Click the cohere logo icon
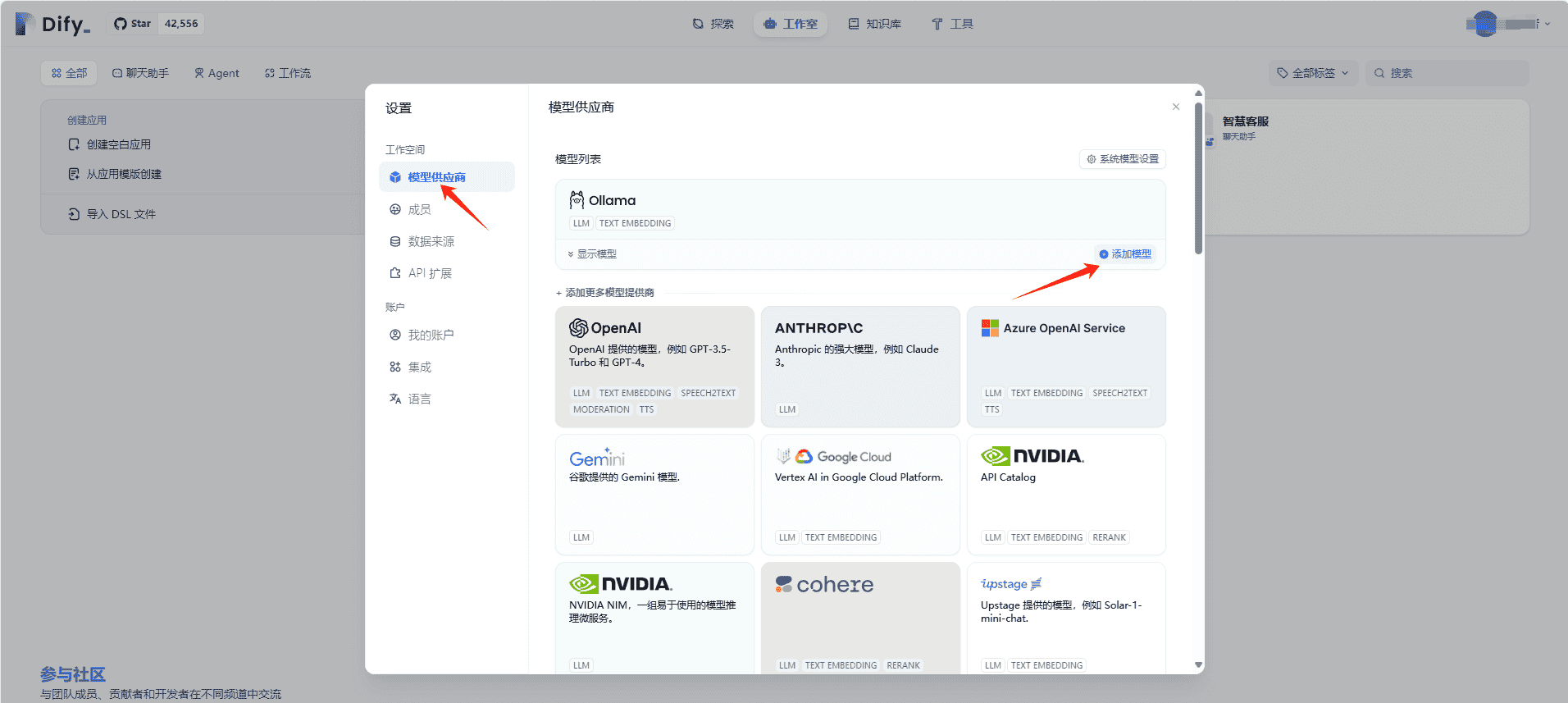This screenshot has width=1568, height=703. point(784,584)
